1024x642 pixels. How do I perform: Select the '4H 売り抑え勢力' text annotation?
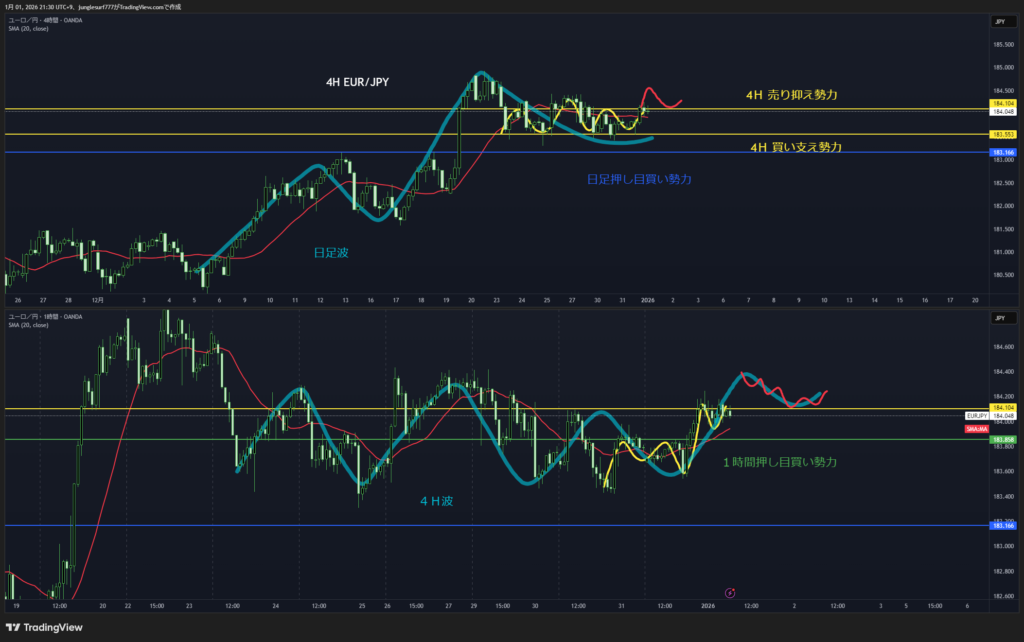pyautogui.click(x=791, y=94)
